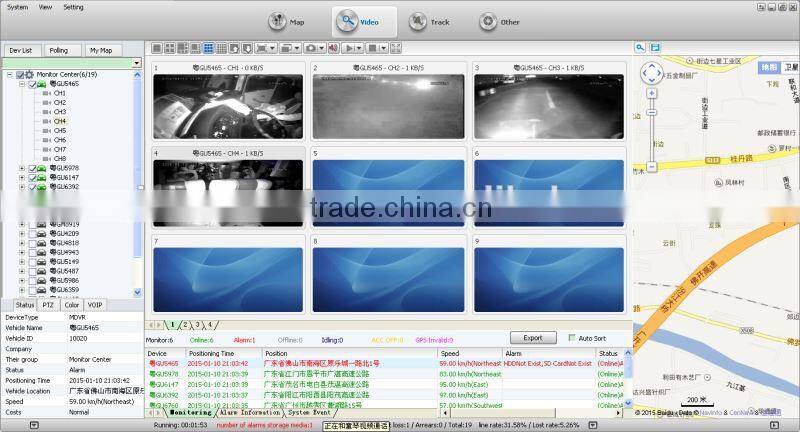800x432 pixels.
Task: Check the GU4209 vehicle checkbox
Action: 32,234
